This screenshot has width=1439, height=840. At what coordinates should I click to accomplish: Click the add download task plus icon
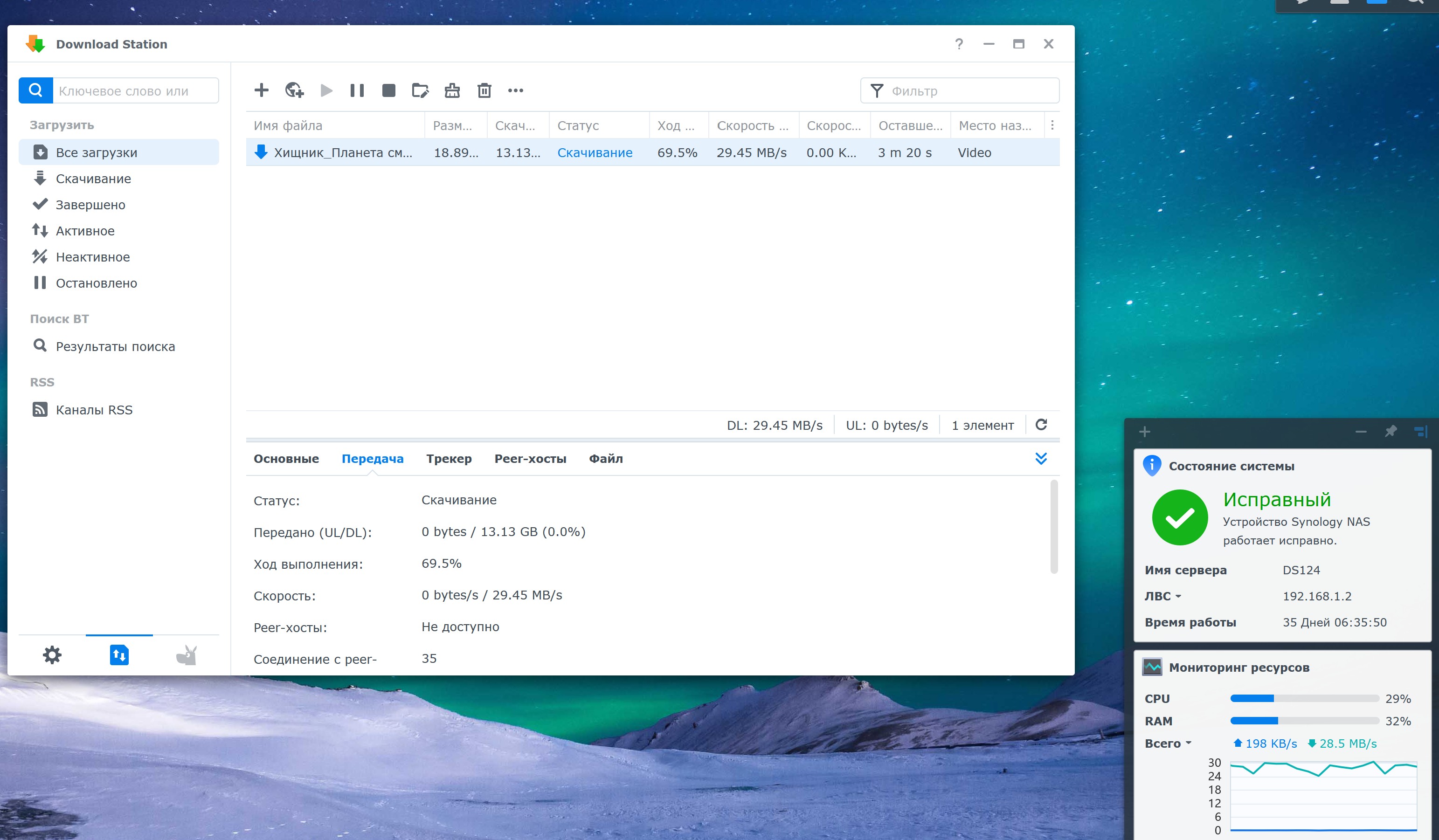(x=262, y=90)
